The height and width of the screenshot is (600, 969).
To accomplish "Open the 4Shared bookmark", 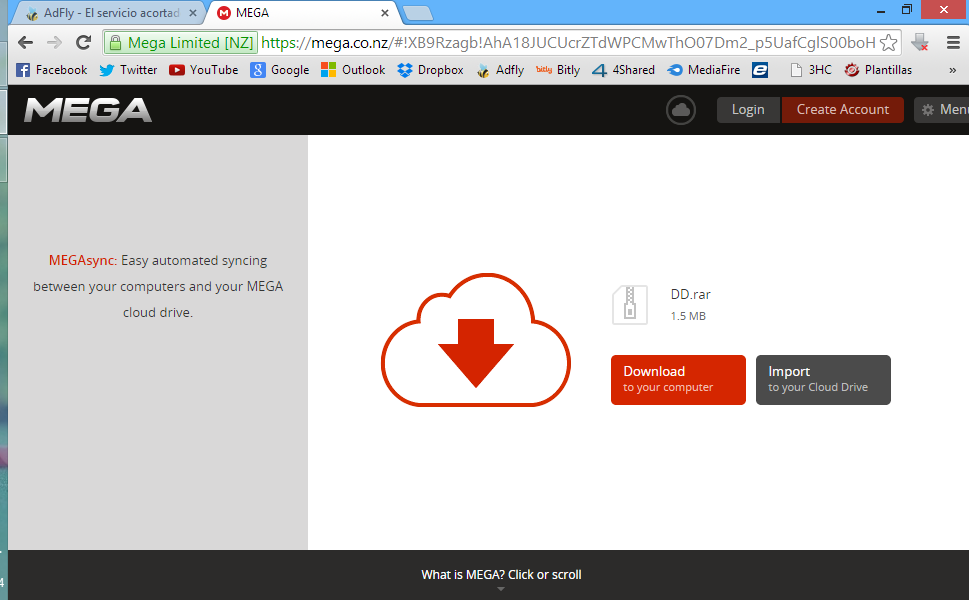I will coord(624,70).
